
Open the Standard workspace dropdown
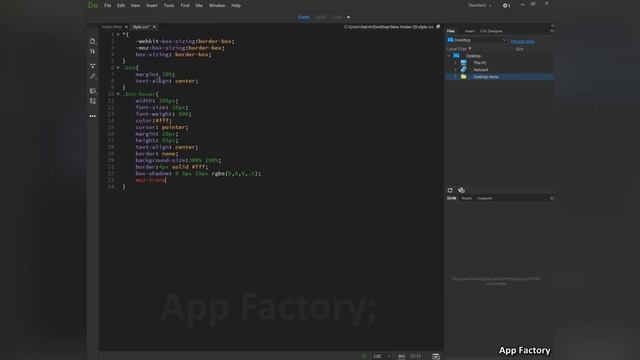[480, 5]
